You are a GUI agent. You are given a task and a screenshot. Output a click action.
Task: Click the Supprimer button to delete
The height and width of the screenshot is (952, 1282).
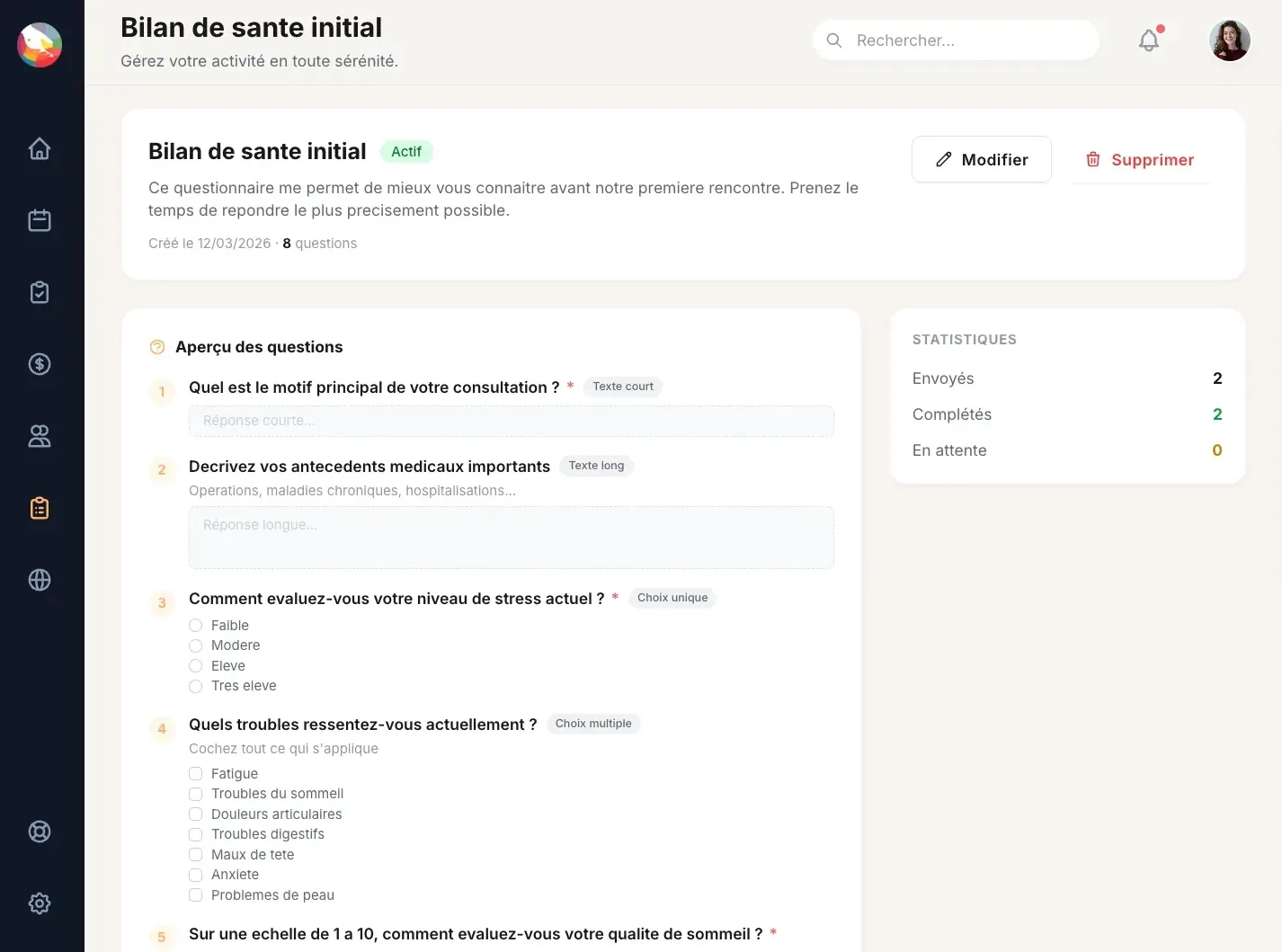[1139, 159]
